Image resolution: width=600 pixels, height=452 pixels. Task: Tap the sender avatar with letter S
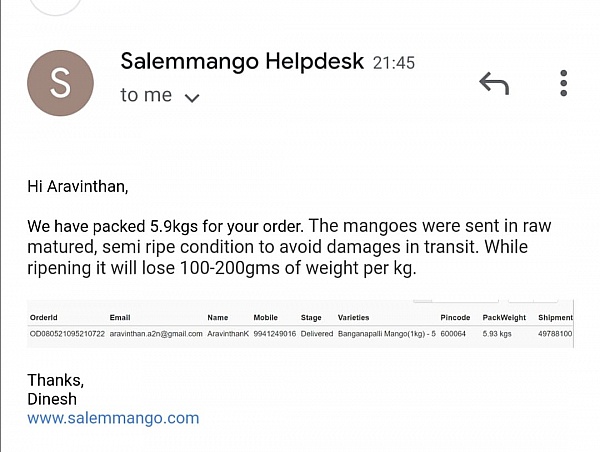point(60,84)
